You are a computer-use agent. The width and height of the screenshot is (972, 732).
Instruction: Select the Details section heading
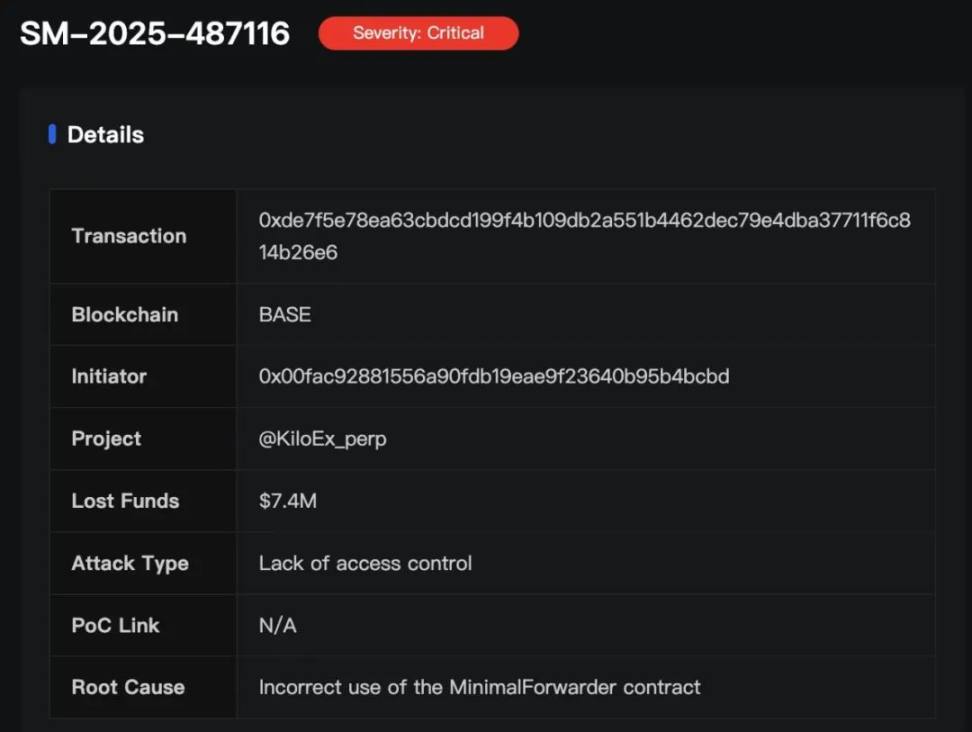click(x=105, y=135)
